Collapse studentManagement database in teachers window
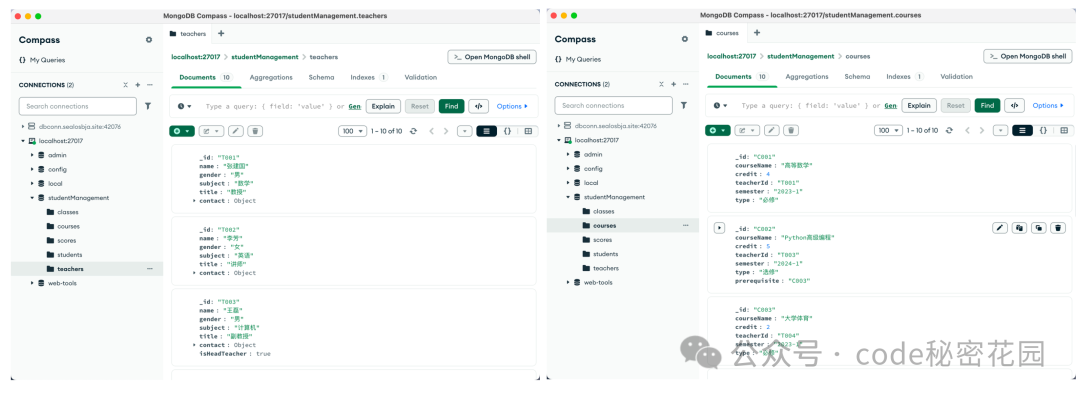The height and width of the screenshot is (397, 1080). coord(32,198)
